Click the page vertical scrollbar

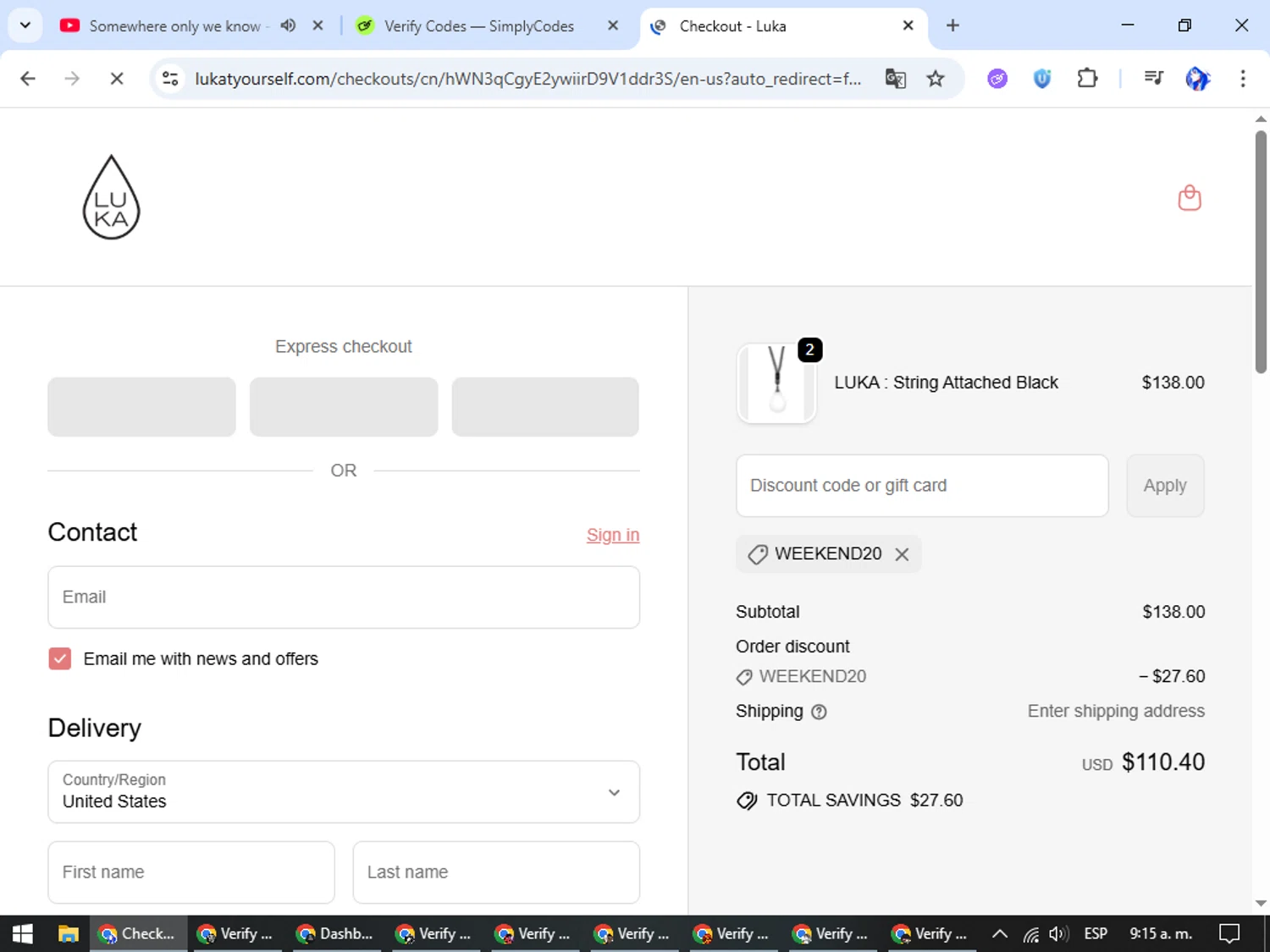1261,251
